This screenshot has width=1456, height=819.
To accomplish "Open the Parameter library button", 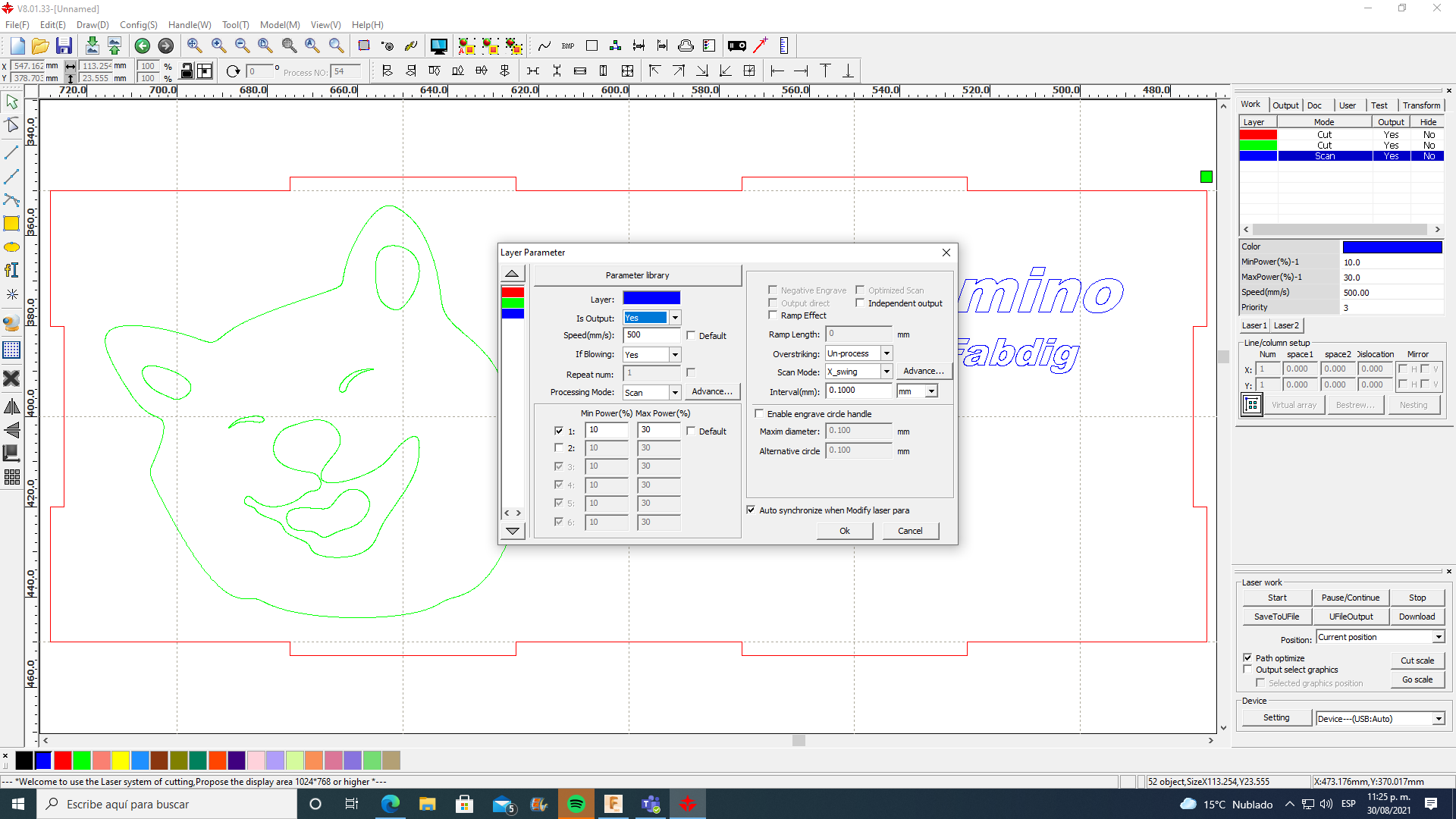I will [637, 275].
